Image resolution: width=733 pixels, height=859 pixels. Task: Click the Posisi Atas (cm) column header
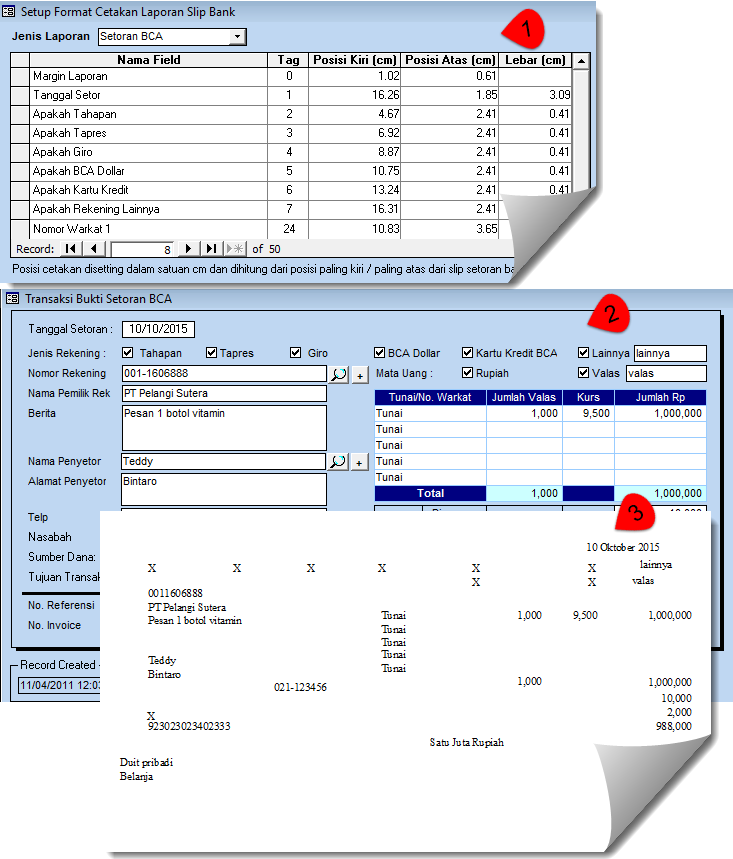pyautogui.click(x=450, y=60)
